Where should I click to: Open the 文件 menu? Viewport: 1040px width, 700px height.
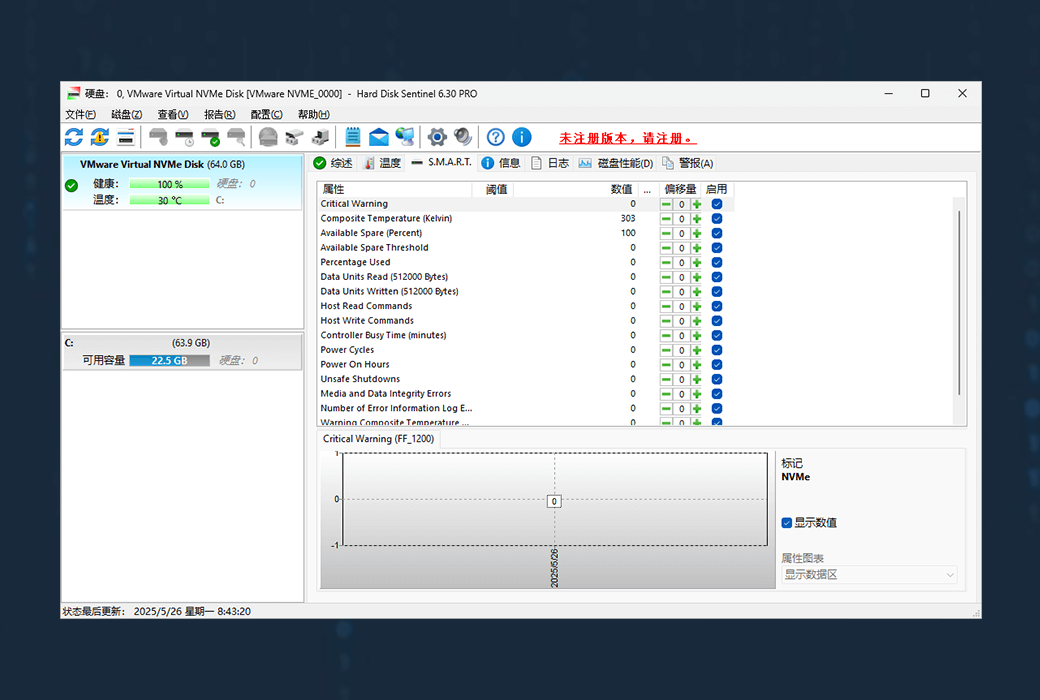[x=80, y=114]
